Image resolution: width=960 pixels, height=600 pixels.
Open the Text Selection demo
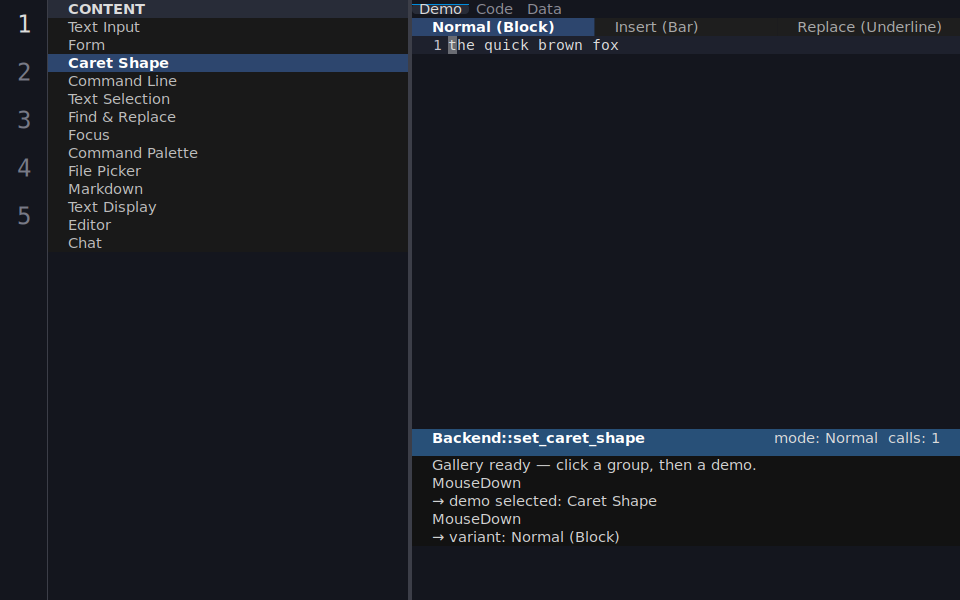[228, 99]
